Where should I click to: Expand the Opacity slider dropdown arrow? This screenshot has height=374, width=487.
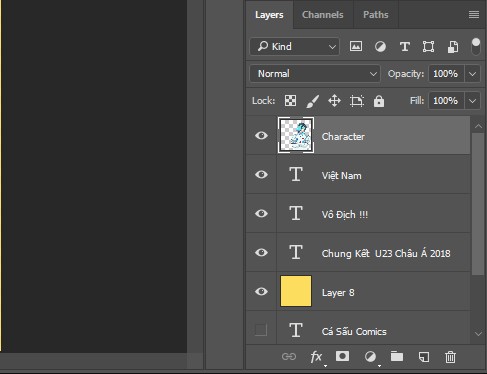472,74
